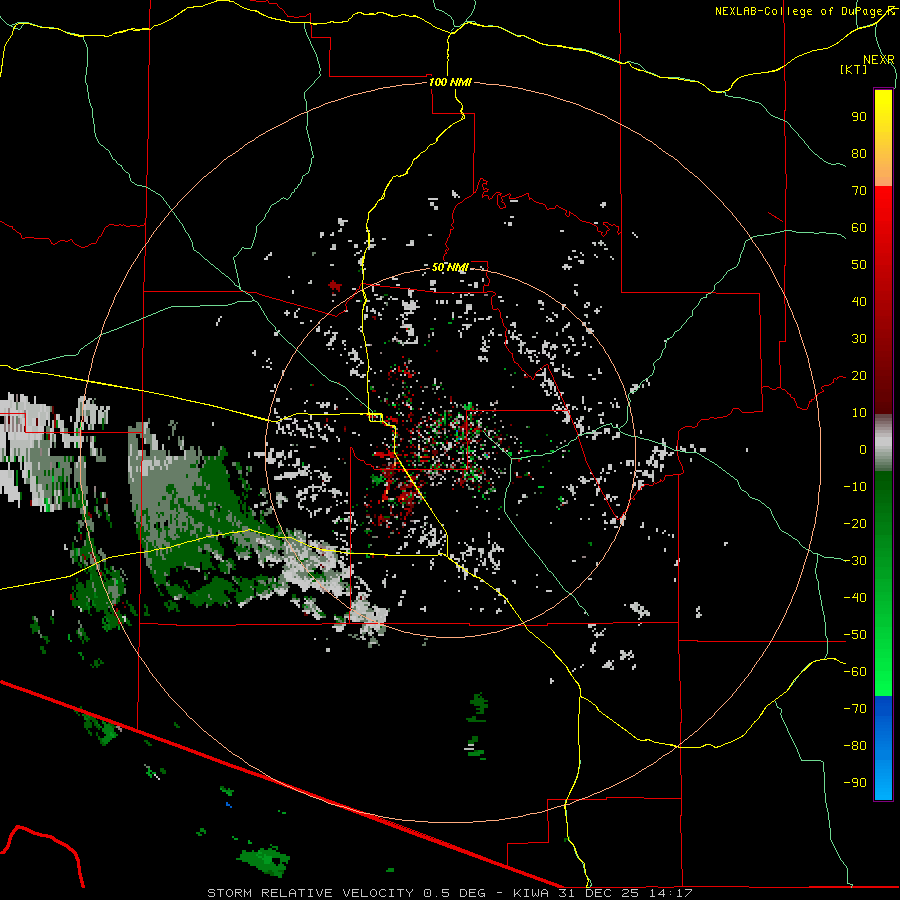Click the Storm Relative Velocity caption text
The image size is (900, 900).
pos(449,893)
